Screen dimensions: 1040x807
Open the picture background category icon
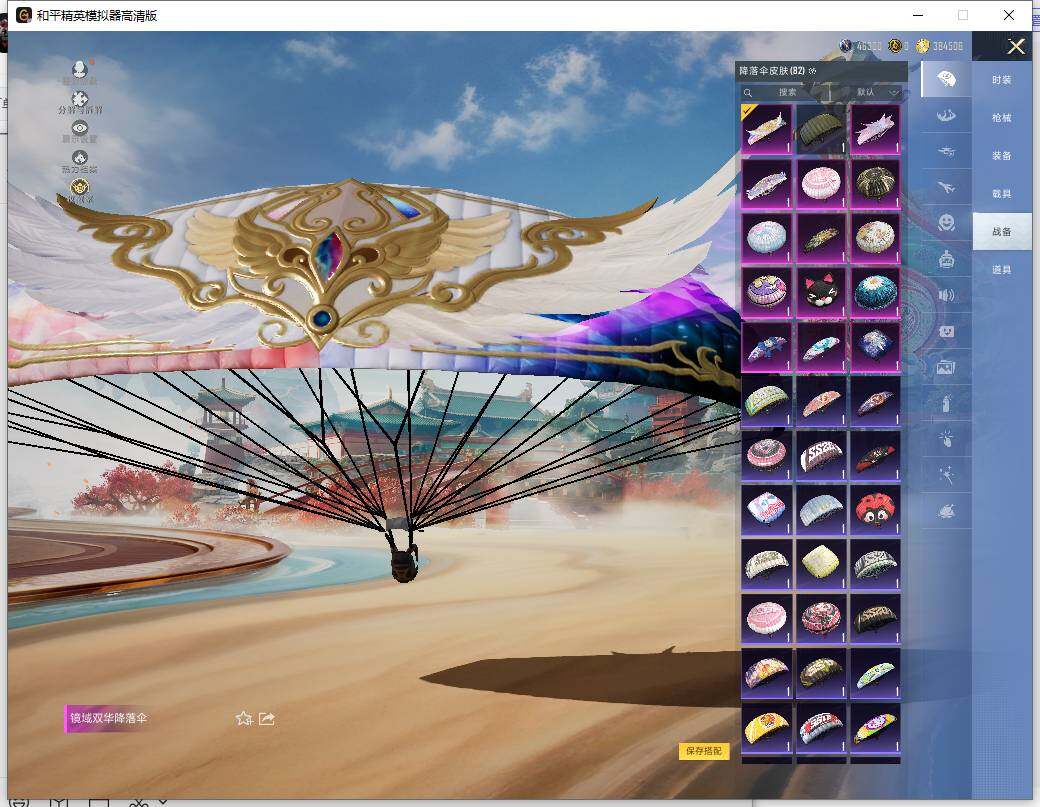[946, 367]
